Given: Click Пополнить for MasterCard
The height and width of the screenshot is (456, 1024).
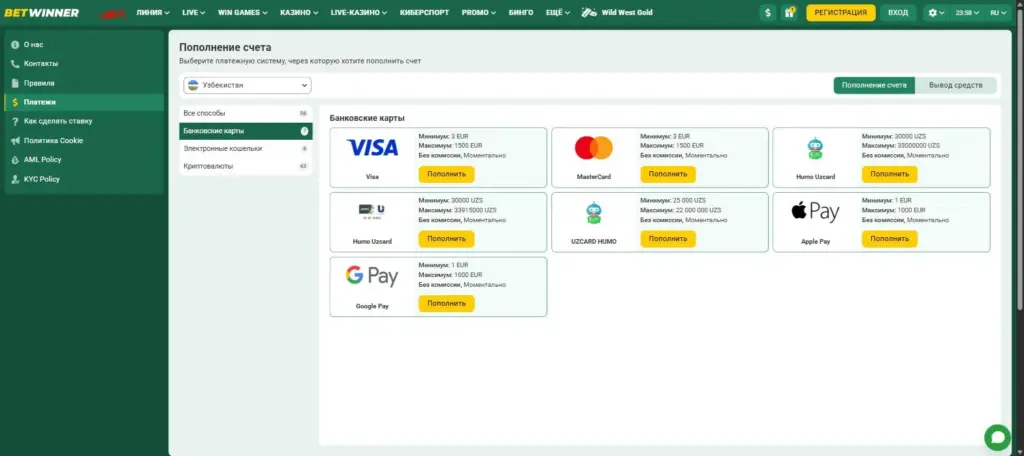Looking at the screenshot, I should pyautogui.click(x=668, y=174).
